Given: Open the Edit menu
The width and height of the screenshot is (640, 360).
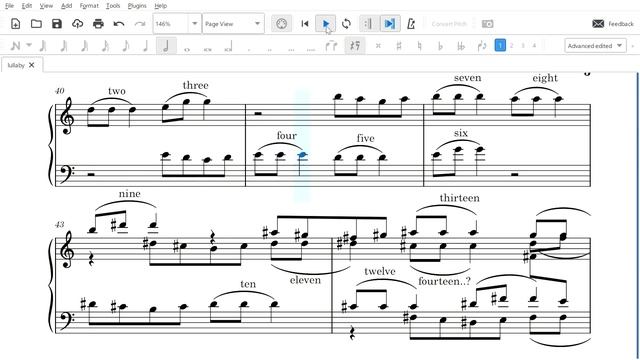Looking at the screenshot, I should tap(27, 6).
